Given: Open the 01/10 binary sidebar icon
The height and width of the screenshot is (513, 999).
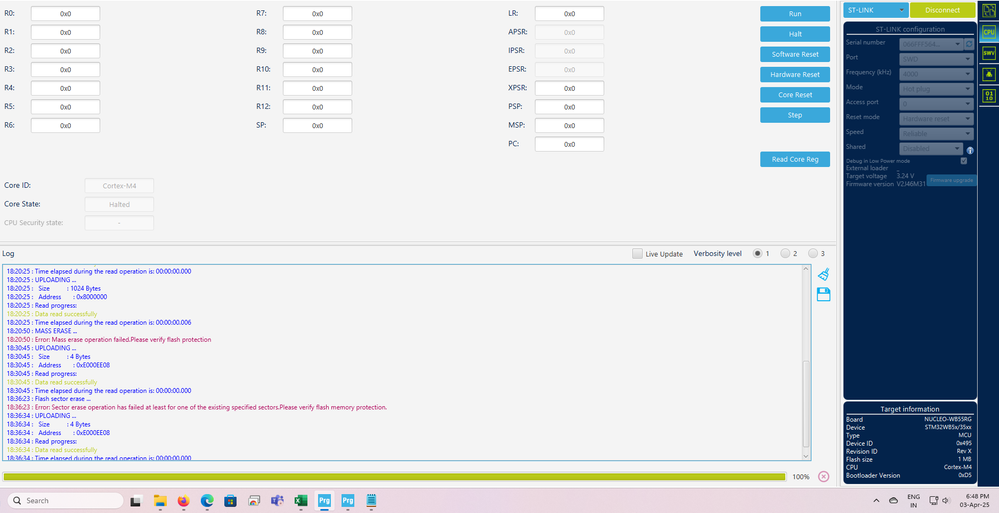Looking at the screenshot, I should pyautogui.click(x=989, y=96).
